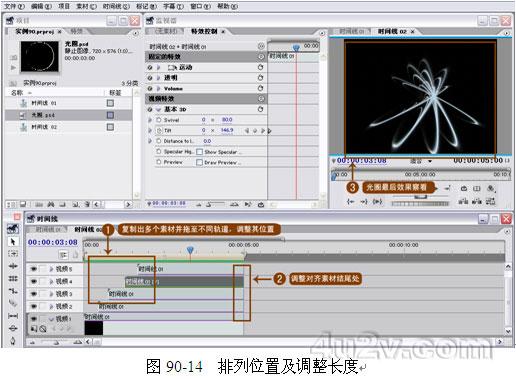The height and width of the screenshot is (379, 516).
Task: Select the Razor tool
Action: [x=13, y=303]
